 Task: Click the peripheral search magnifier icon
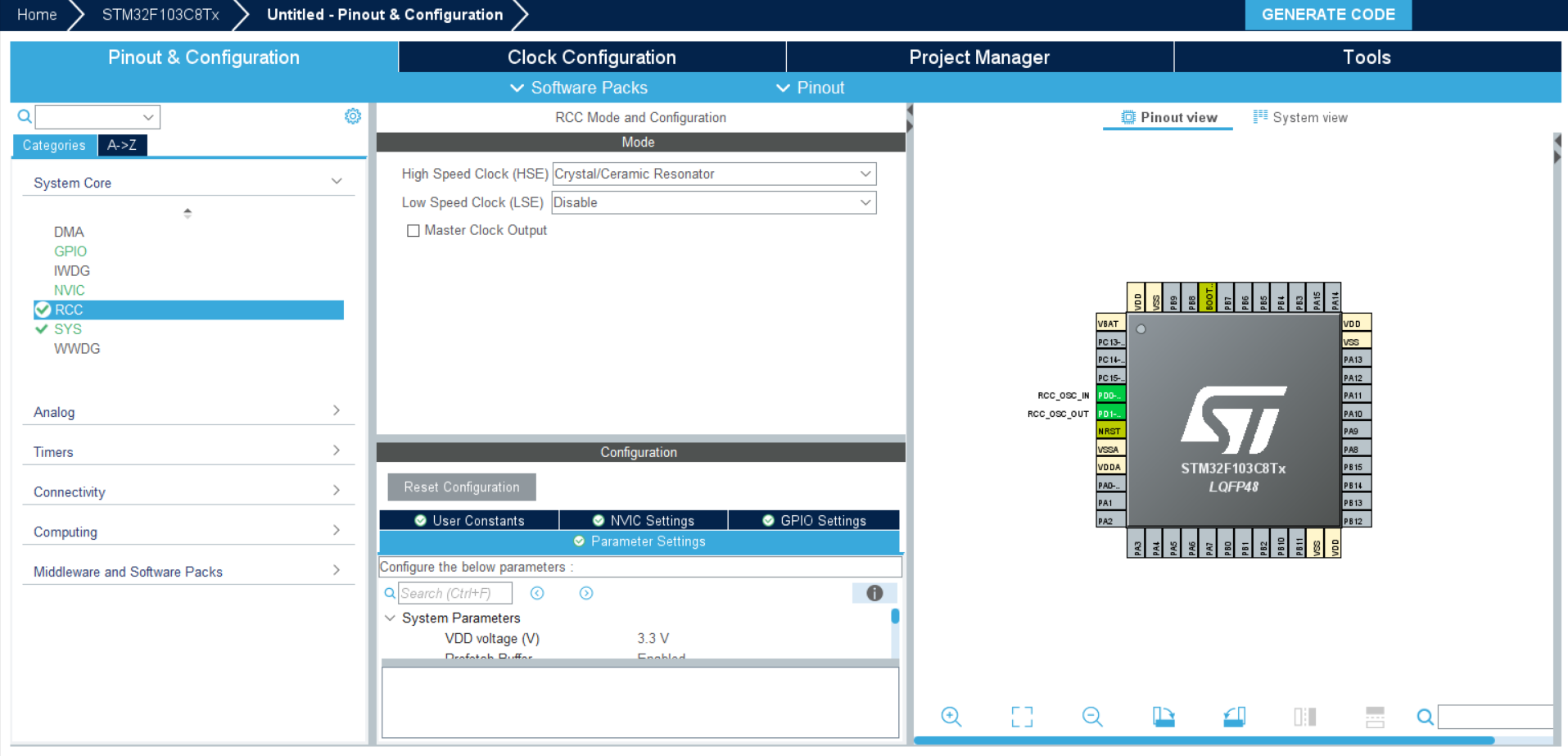25,116
